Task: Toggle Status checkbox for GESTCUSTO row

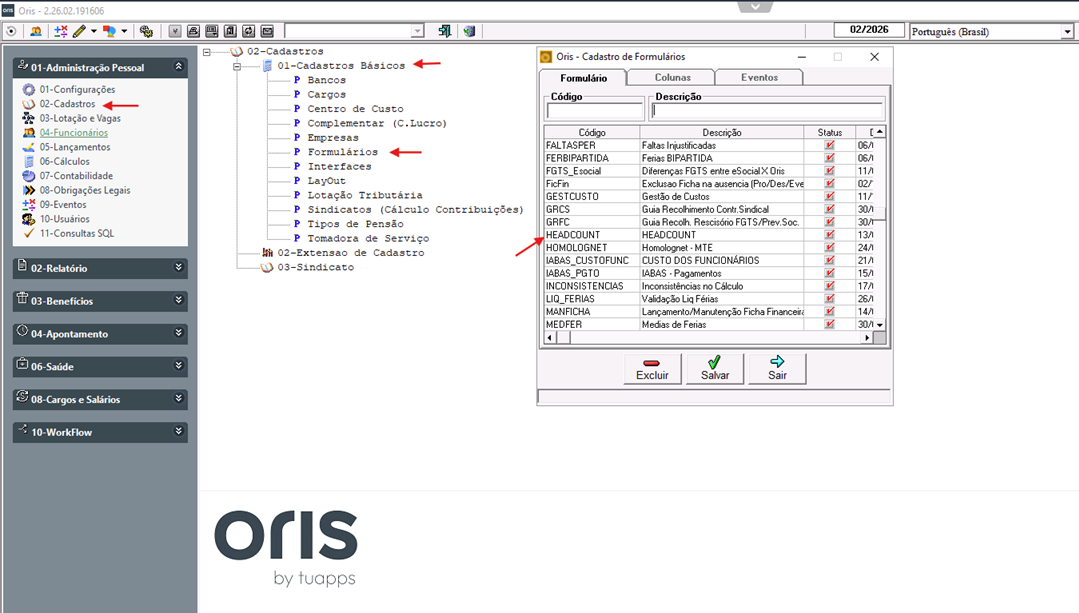Action: tap(829, 197)
